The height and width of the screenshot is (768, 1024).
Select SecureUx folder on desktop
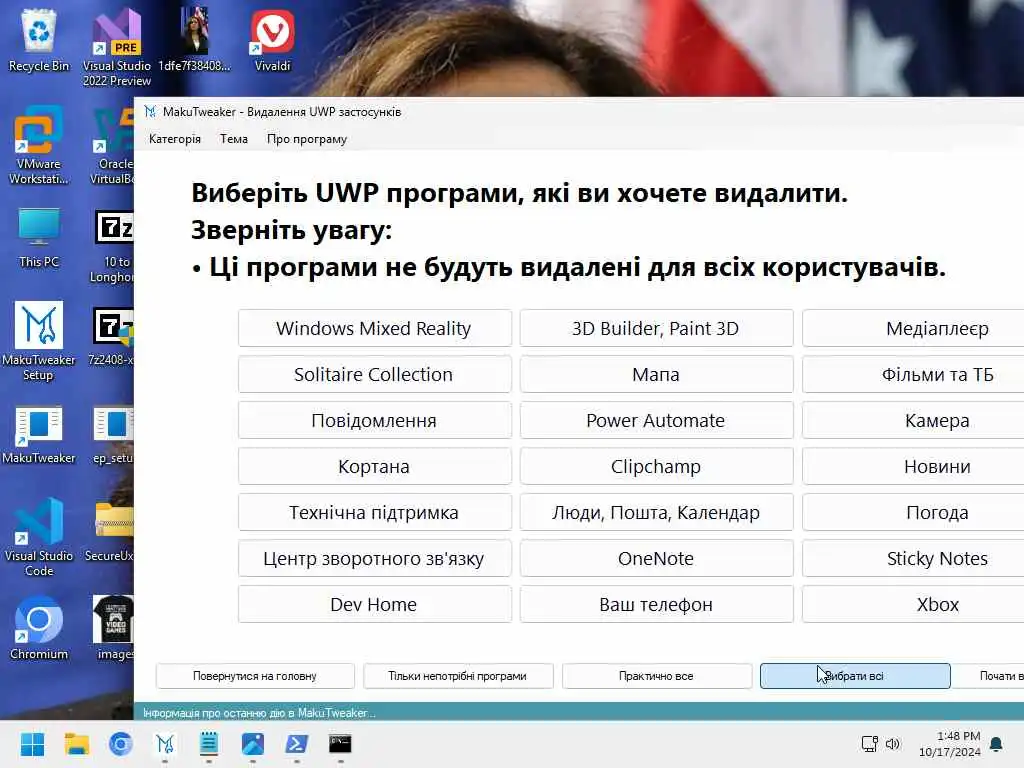pos(112,532)
